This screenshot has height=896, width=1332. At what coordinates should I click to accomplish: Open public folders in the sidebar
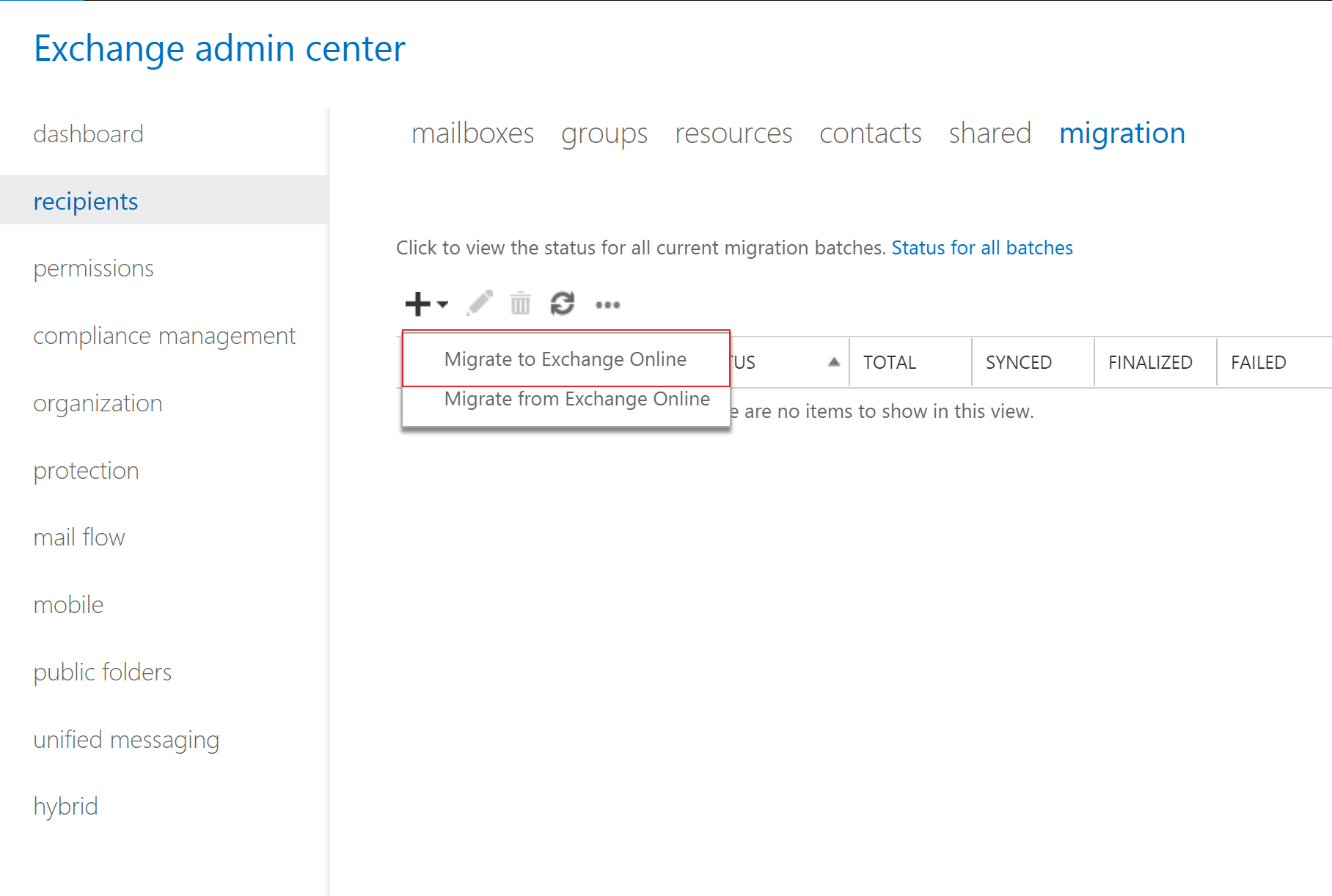tap(103, 672)
